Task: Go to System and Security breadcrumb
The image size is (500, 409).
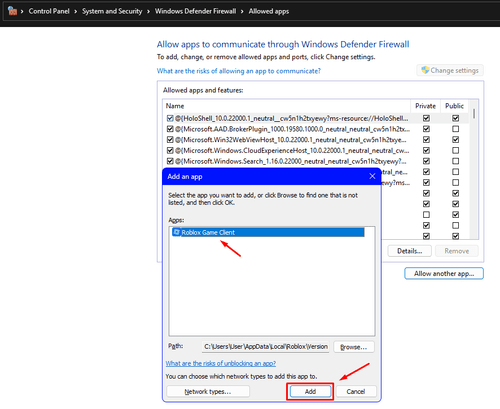Action: pos(112,11)
